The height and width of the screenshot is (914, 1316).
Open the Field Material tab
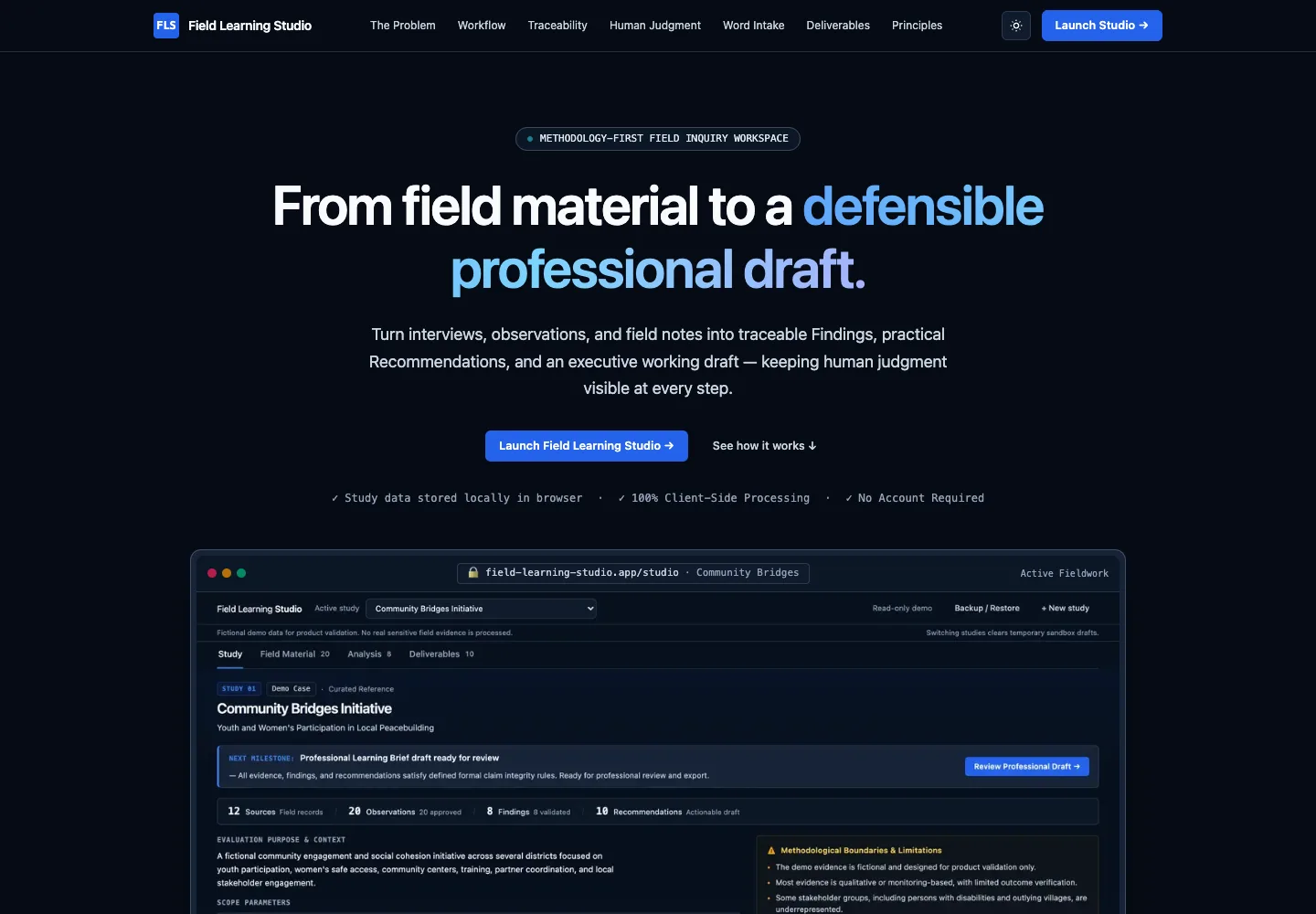295,654
